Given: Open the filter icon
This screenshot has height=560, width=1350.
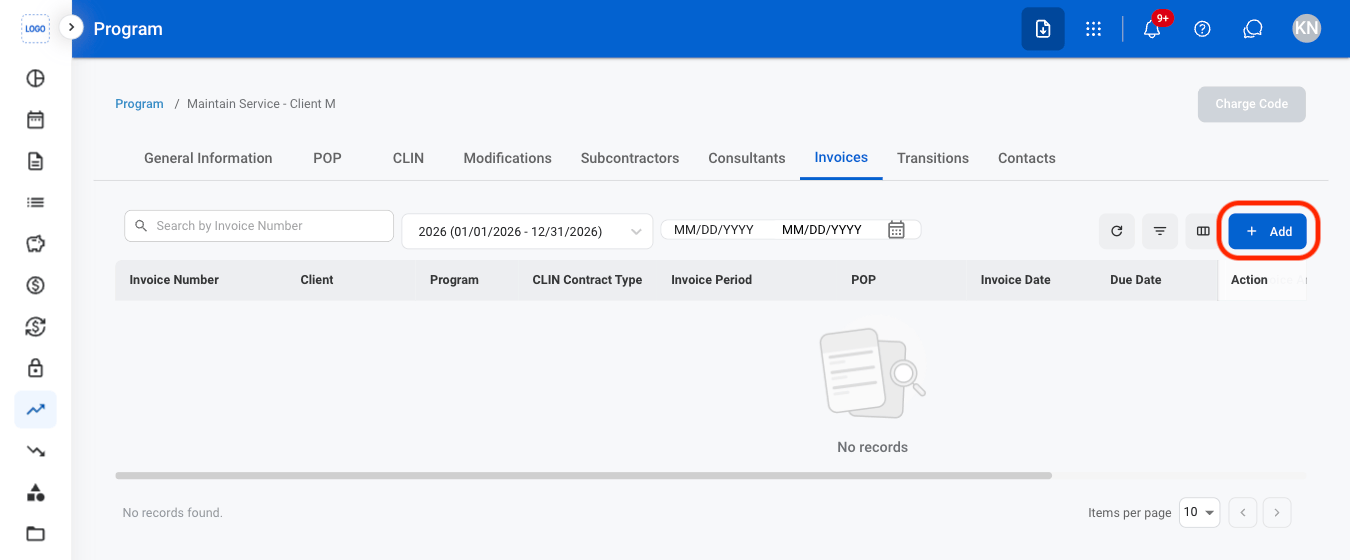Looking at the screenshot, I should 1160,231.
